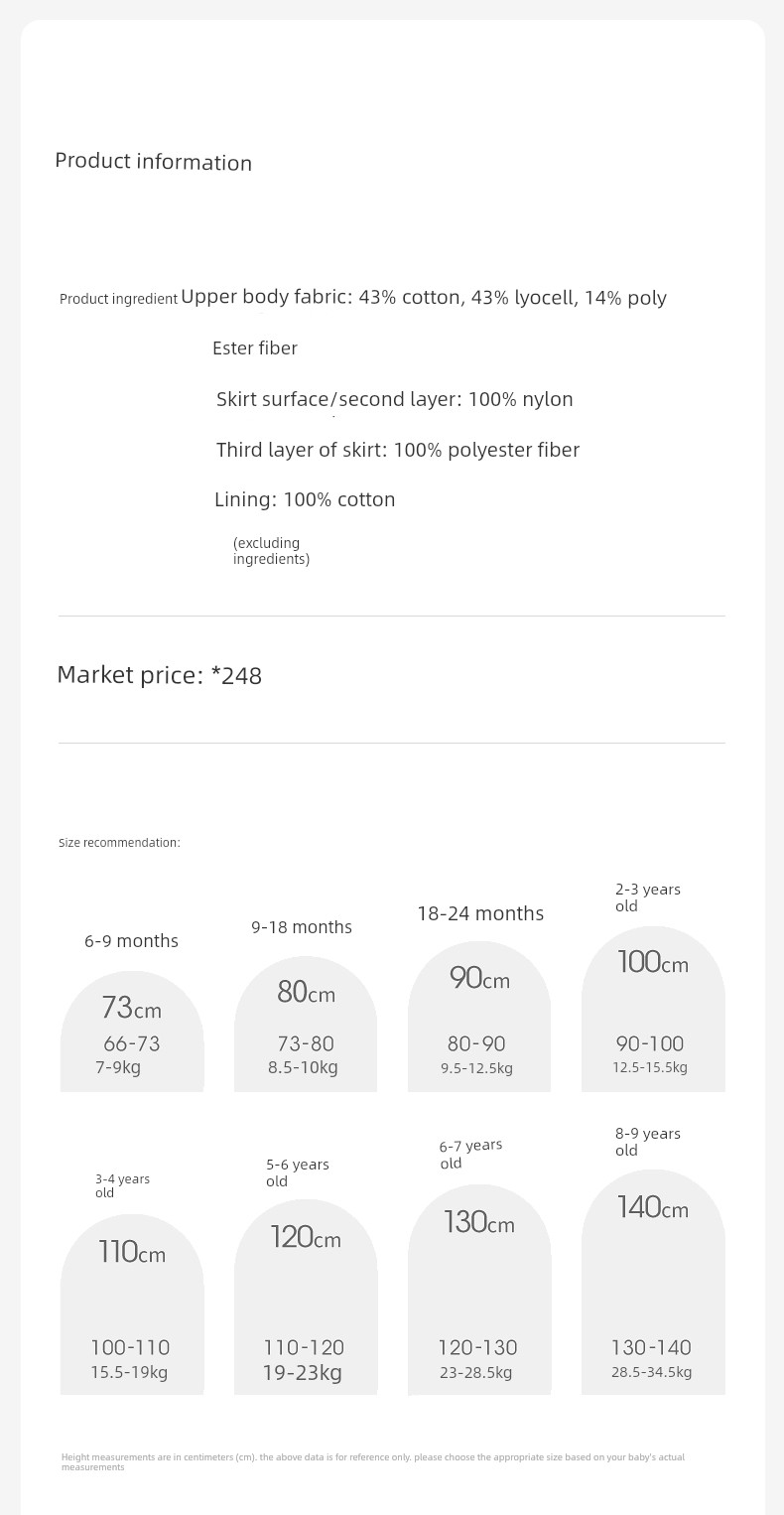The width and height of the screenshot is (784, 1515).
Task: Click the height measurements footnote text
Action: [x=373, y=1461]
